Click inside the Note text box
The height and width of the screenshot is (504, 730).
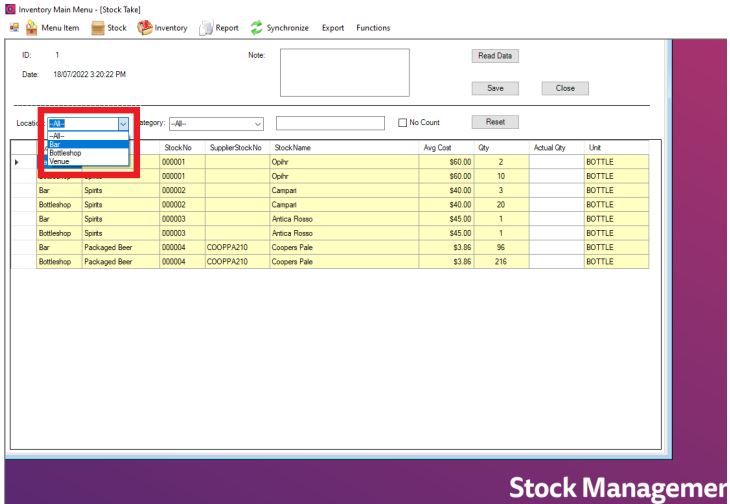click(344, 74)
